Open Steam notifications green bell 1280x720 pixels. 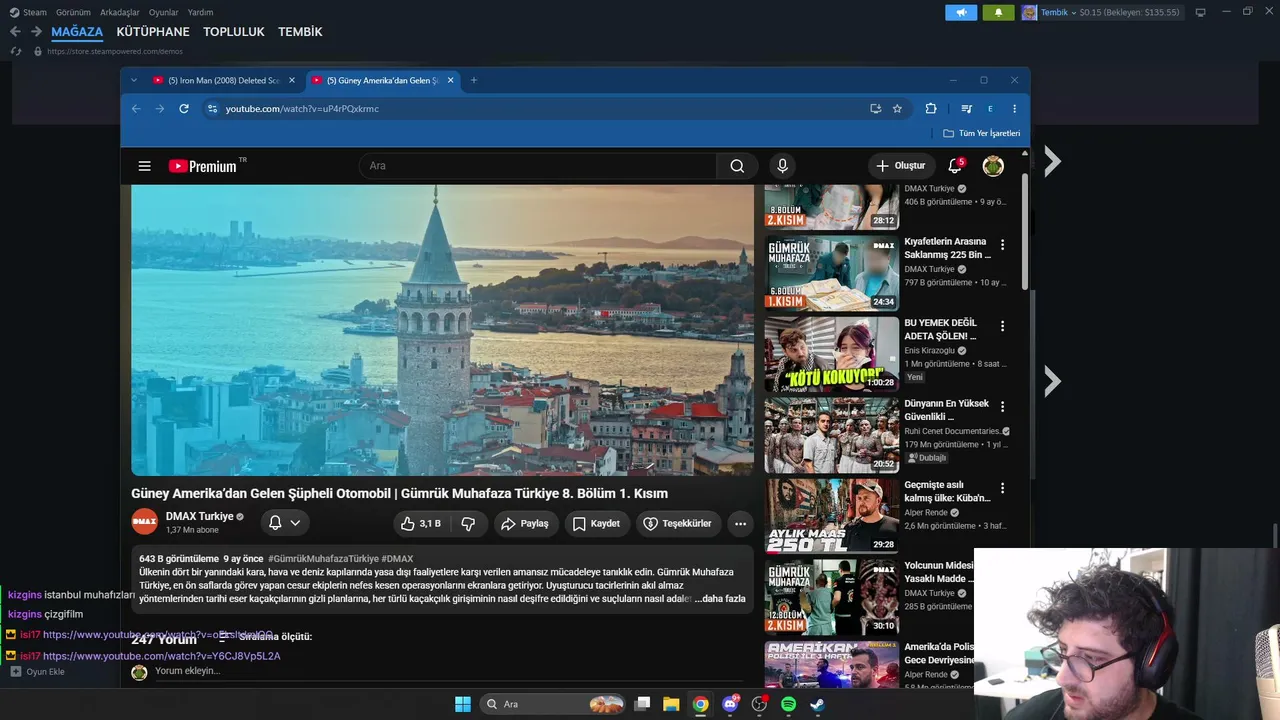998,13
